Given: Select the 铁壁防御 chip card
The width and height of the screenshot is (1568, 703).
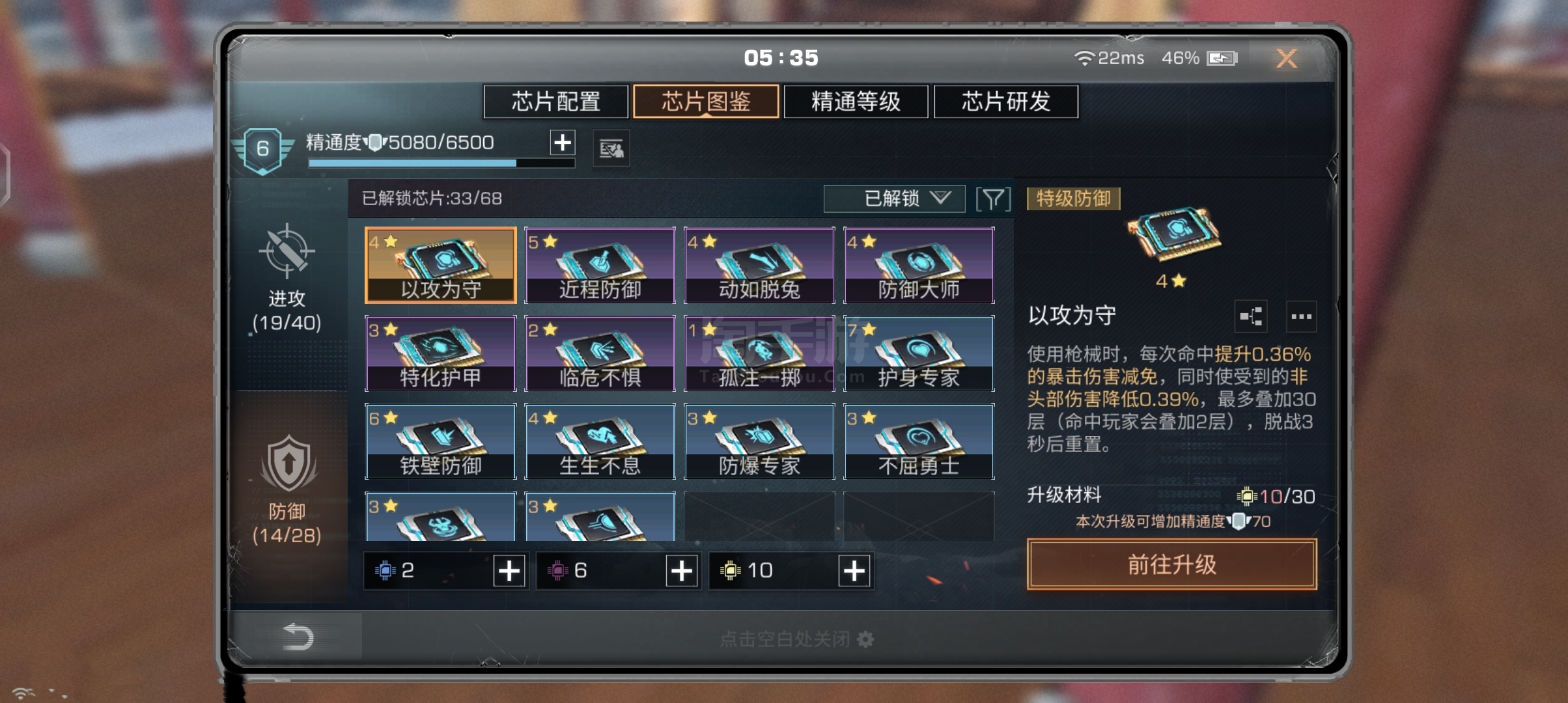Looking at the screenshot, I should point(441,442).
